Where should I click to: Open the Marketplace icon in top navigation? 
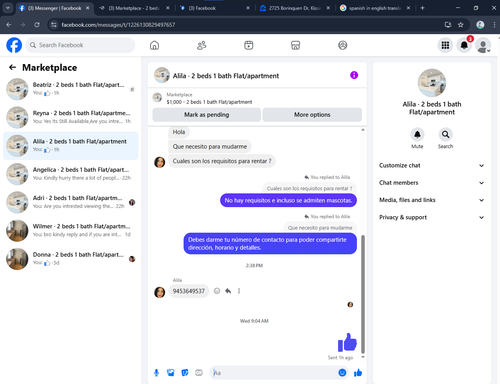296,45
